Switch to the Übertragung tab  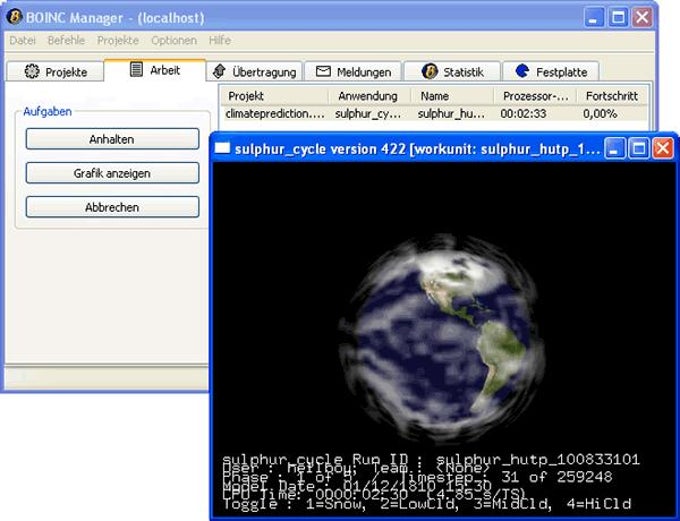tap(255, 72)
